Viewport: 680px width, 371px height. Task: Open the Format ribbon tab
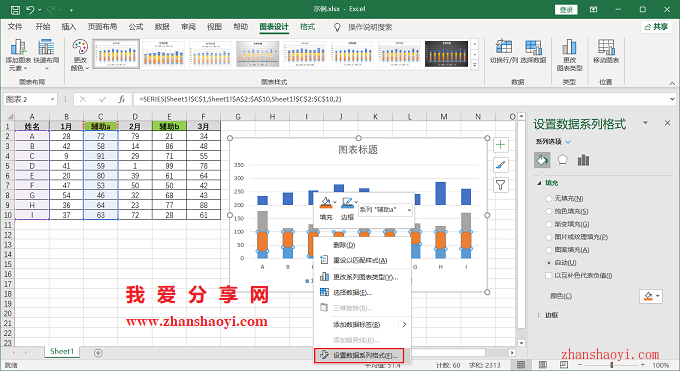(307, 27)
